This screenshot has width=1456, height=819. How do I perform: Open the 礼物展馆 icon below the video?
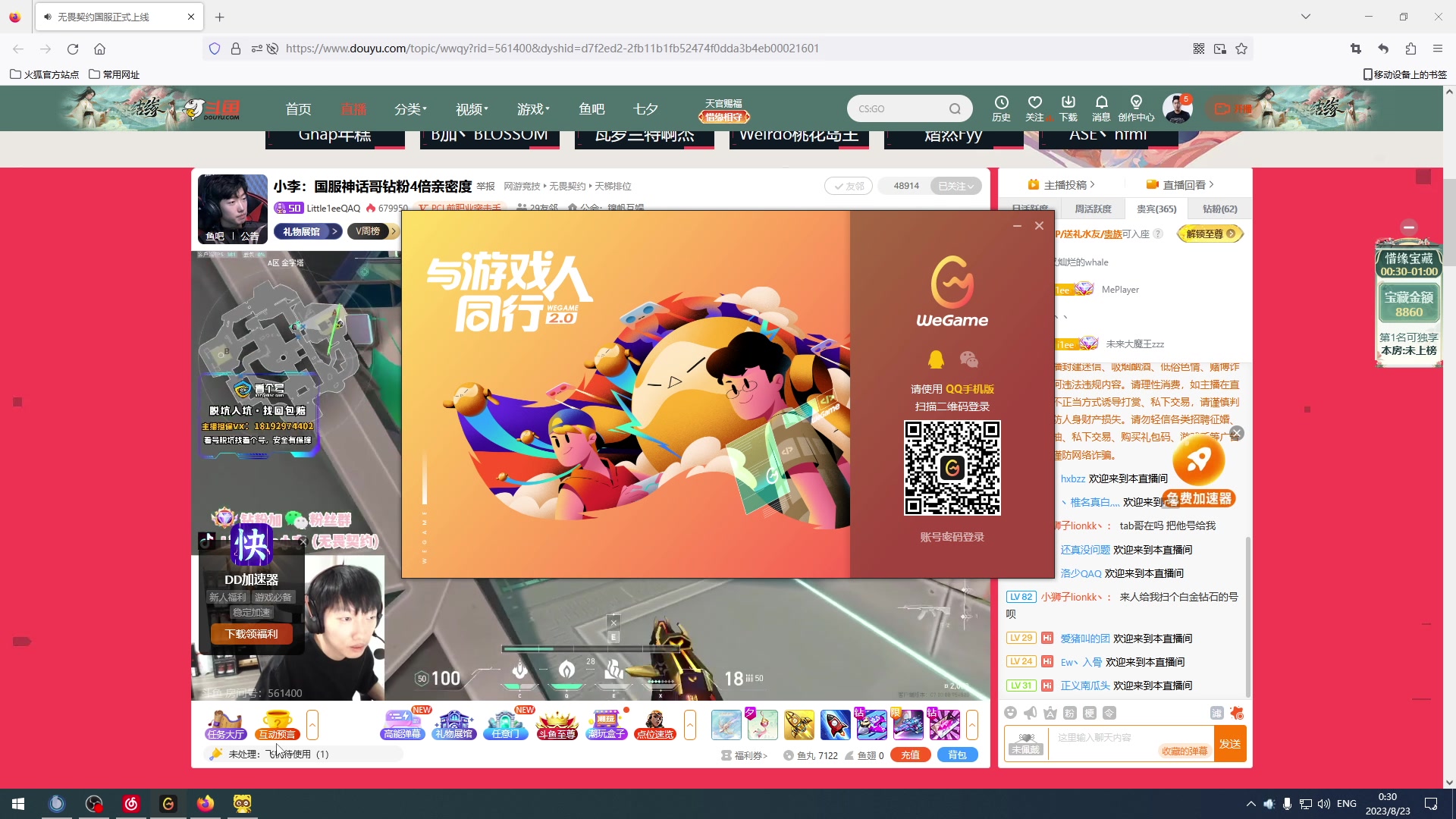(453, 724)
